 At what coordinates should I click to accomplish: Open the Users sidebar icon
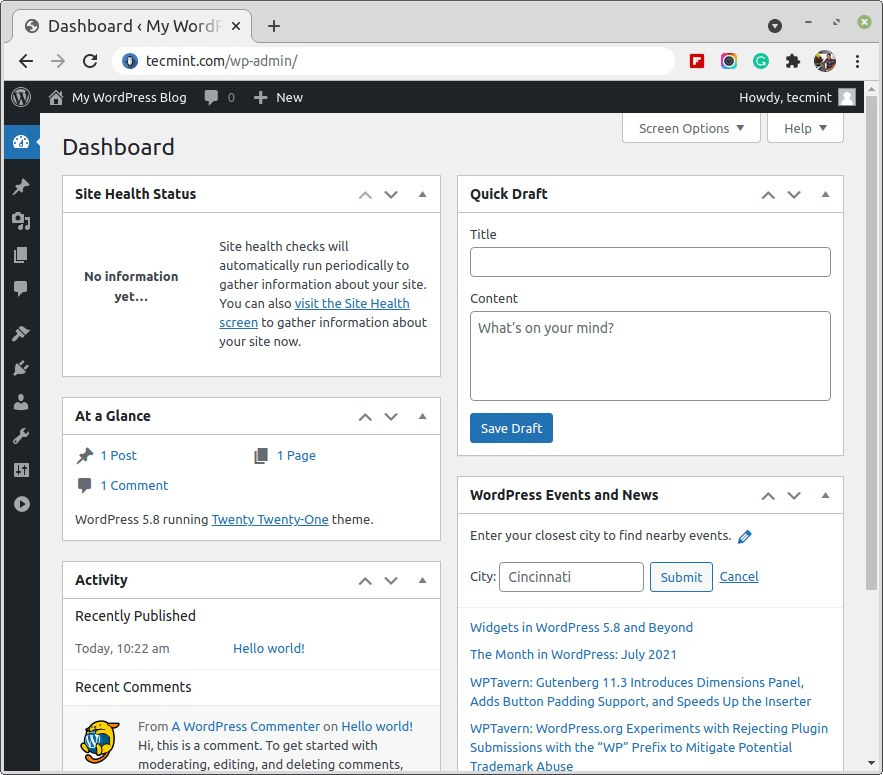[x=20, y=402]
